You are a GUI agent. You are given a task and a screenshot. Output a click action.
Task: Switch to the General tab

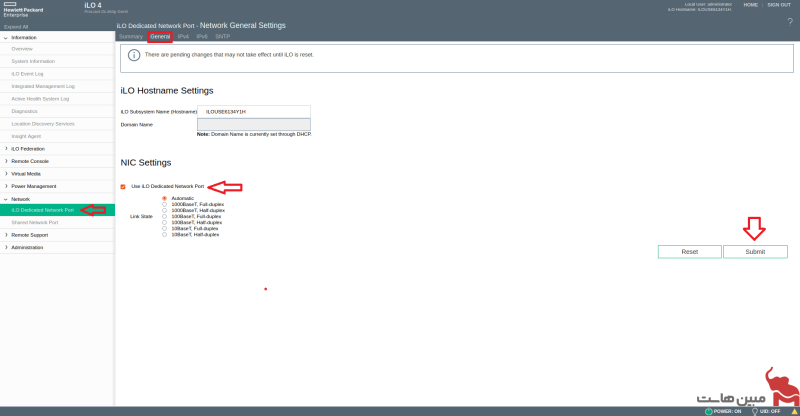[x=160, y=37]
